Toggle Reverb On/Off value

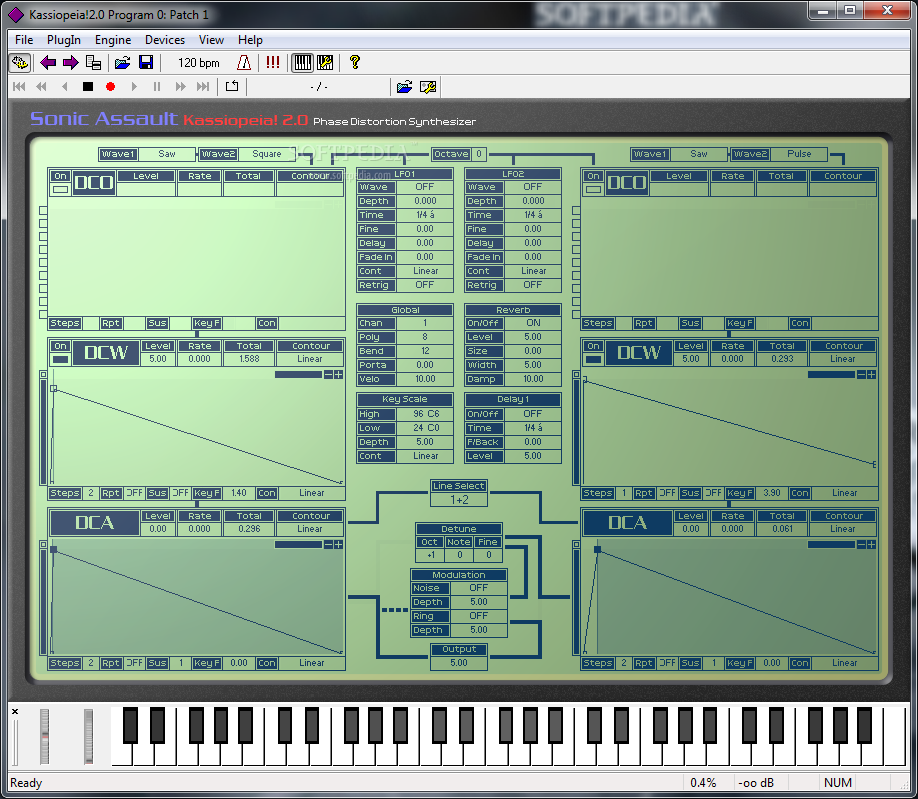533,323
